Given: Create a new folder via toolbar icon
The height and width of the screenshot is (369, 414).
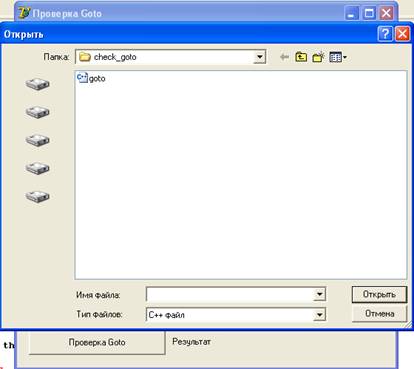Looking at the screenshot, I should [318, 57].
